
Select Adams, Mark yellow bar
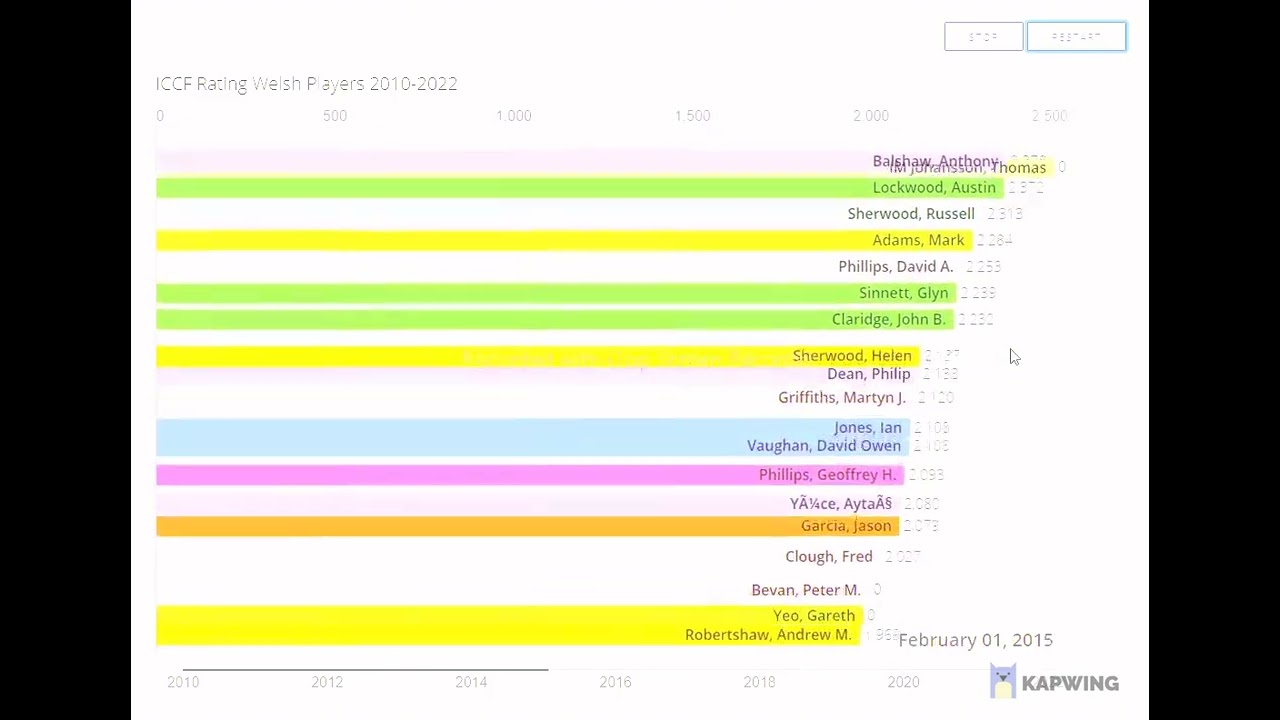(x=563, y=240)
